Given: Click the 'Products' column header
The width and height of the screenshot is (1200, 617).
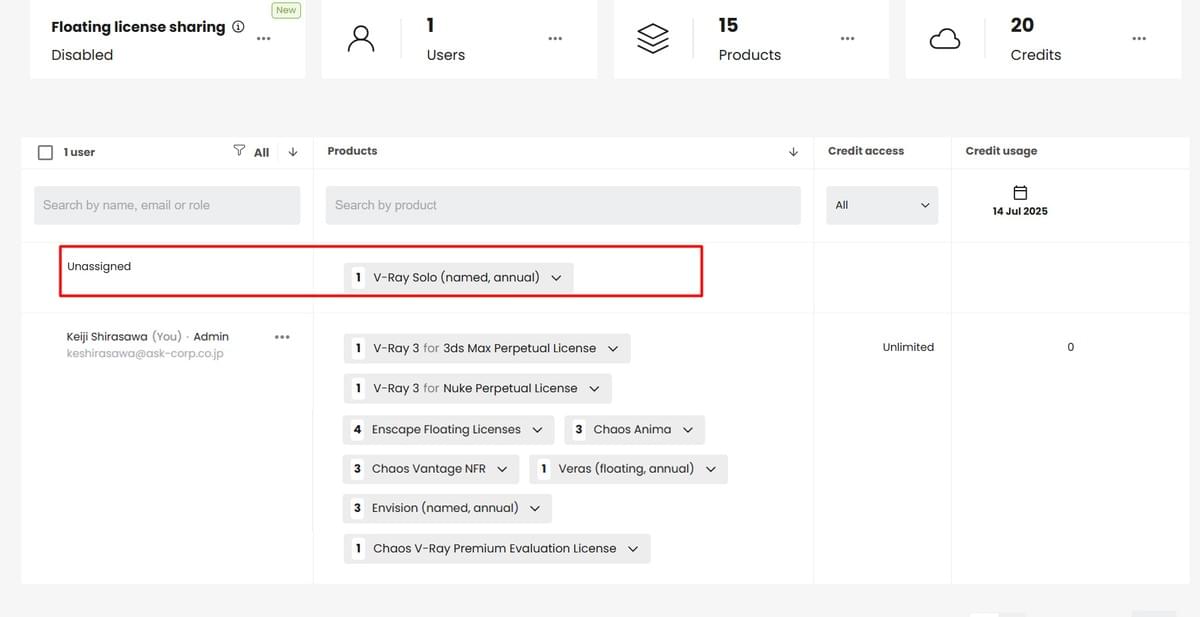Looking at the screenshot, I should [352, 151].
